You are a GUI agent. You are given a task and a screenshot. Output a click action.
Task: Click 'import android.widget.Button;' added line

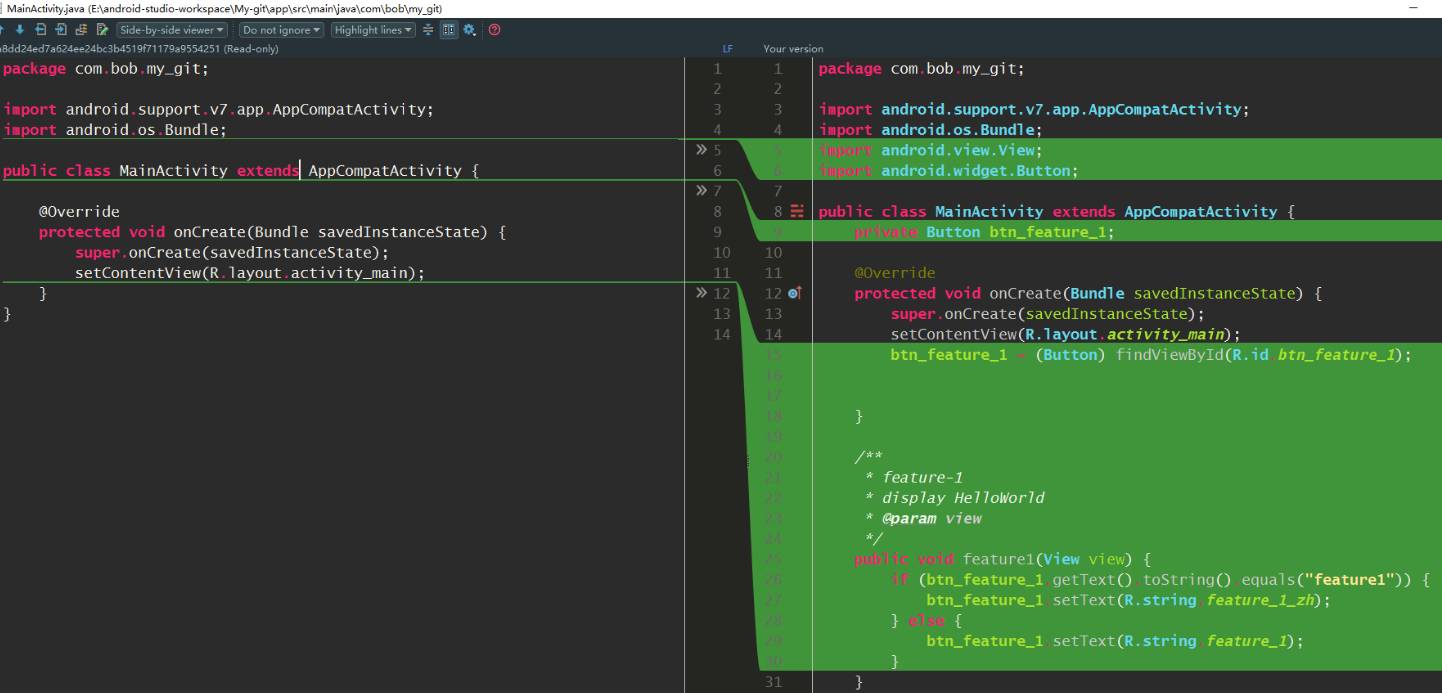point(948,171)
